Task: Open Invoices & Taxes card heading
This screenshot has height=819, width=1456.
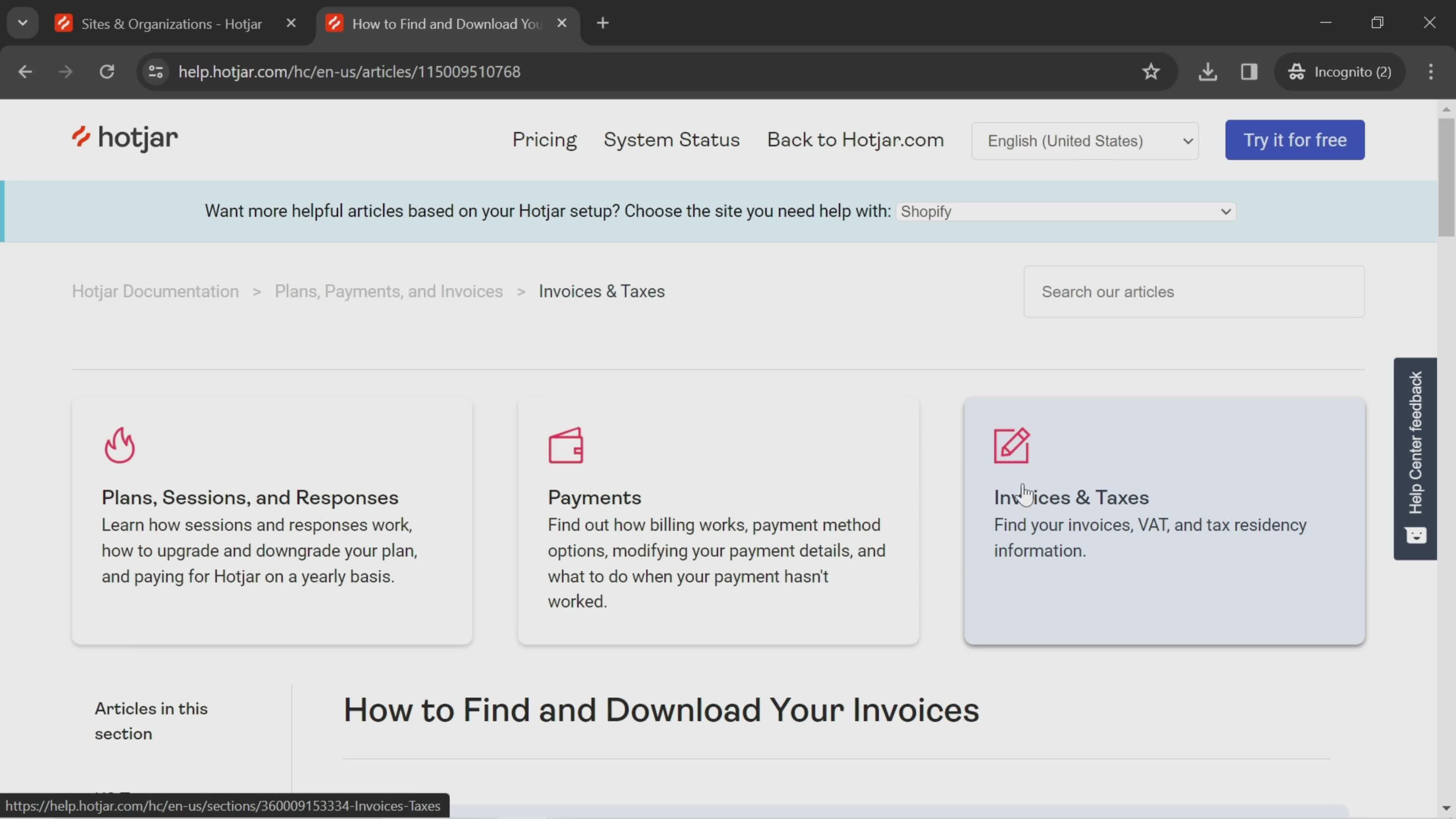Action: click(1071, 497)
